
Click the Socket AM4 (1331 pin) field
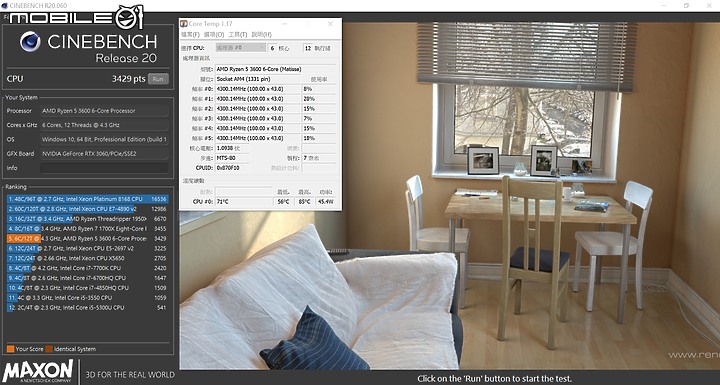pos(258,79)
